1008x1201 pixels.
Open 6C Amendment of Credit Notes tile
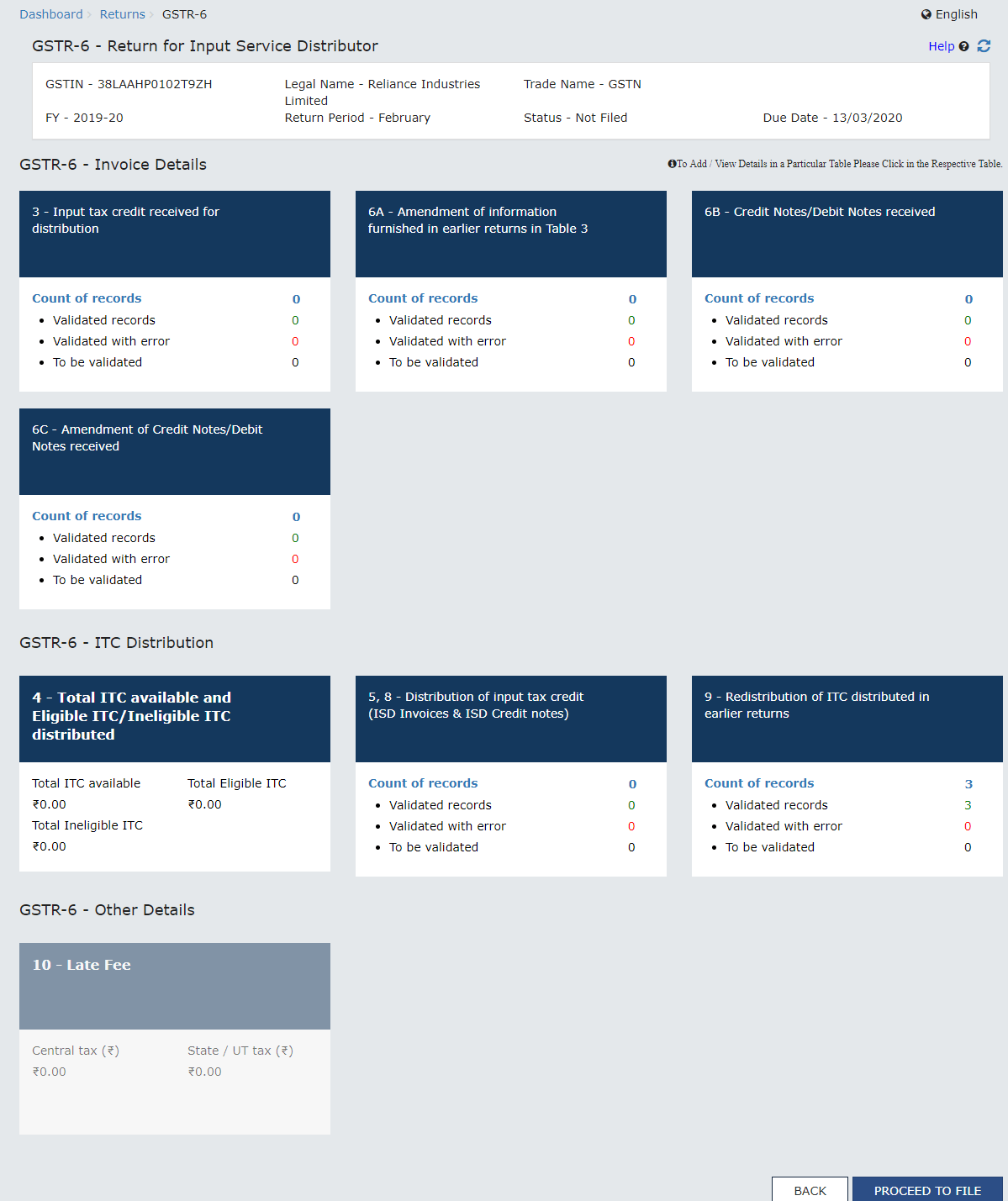coord(174,451)
